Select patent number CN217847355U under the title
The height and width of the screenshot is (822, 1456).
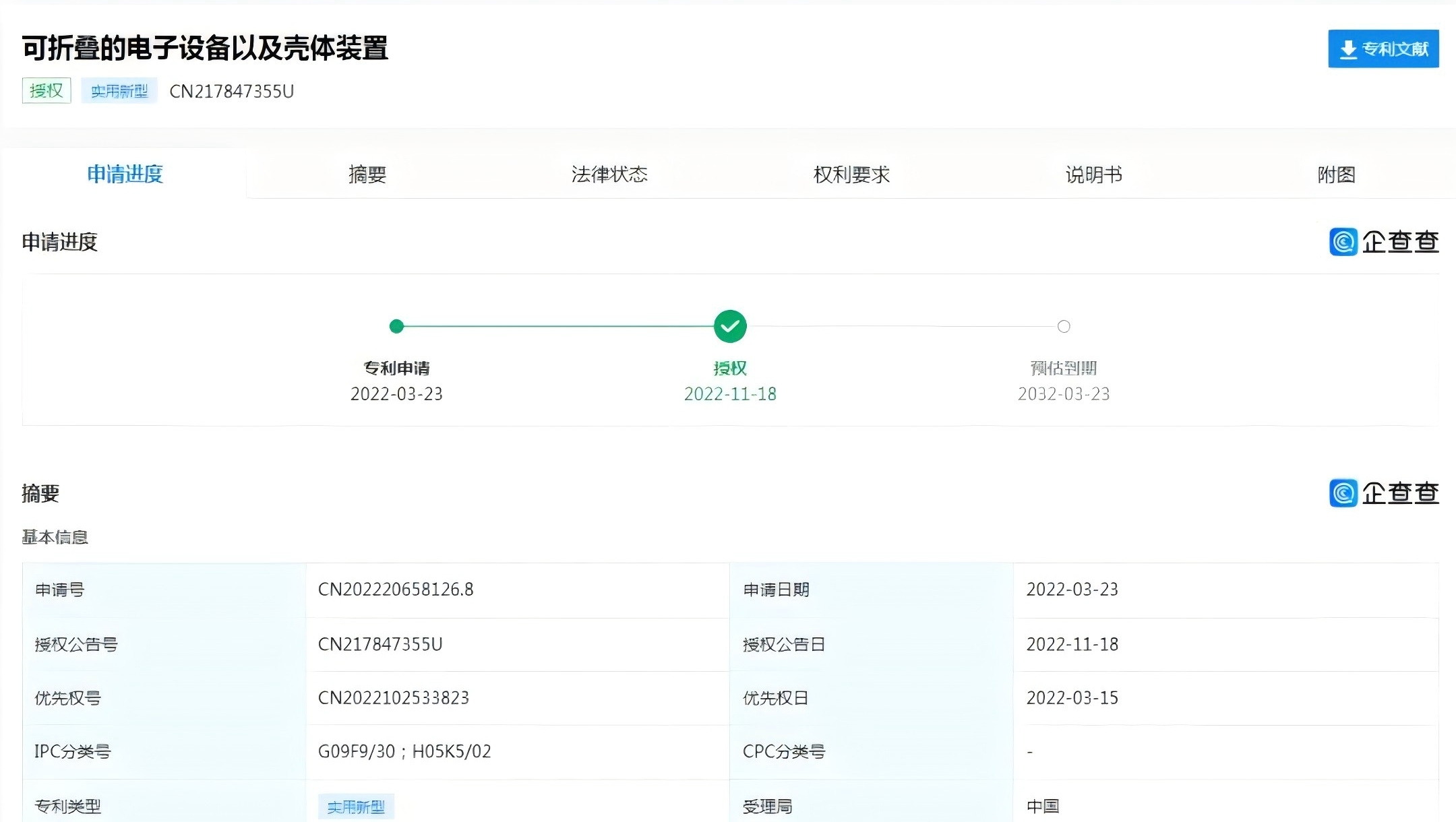pos(232,92)
